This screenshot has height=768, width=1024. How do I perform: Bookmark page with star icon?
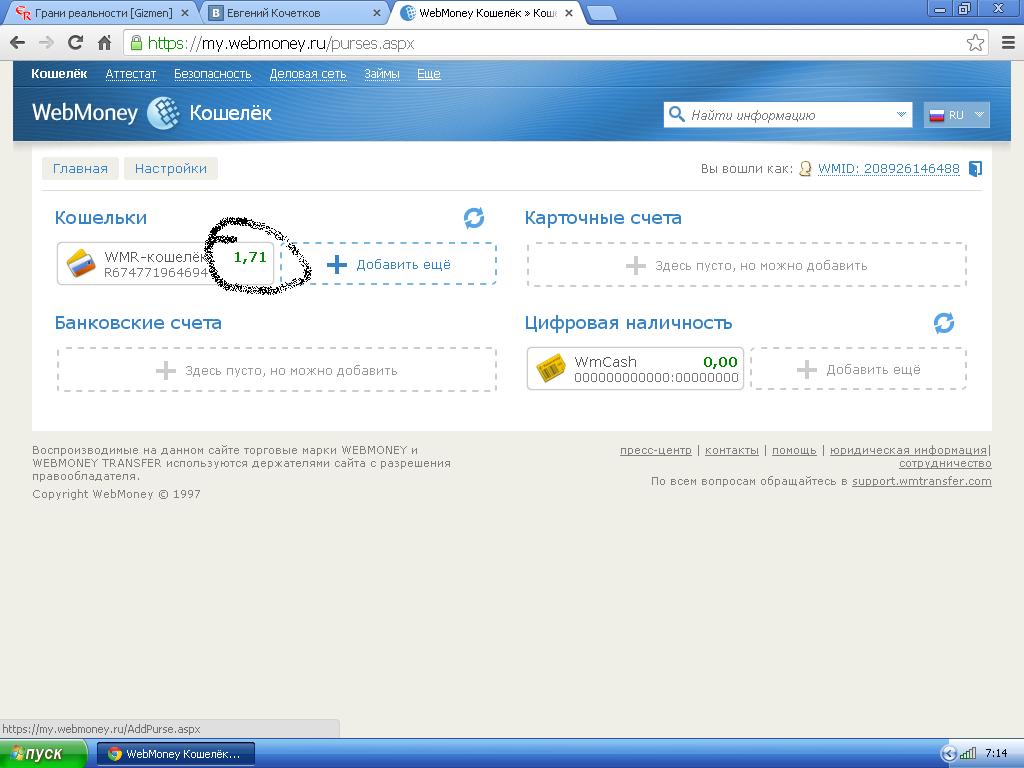point(975,43)
